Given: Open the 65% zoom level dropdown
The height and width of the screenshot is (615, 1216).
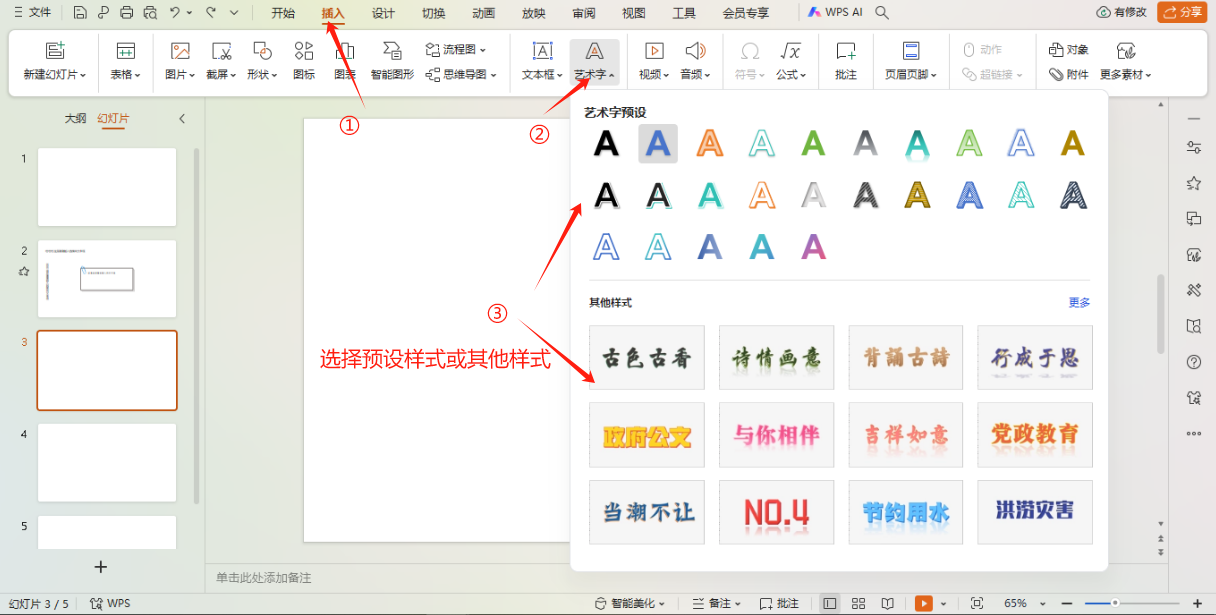Looking at the screenshot, I should tap(1021, 603).
